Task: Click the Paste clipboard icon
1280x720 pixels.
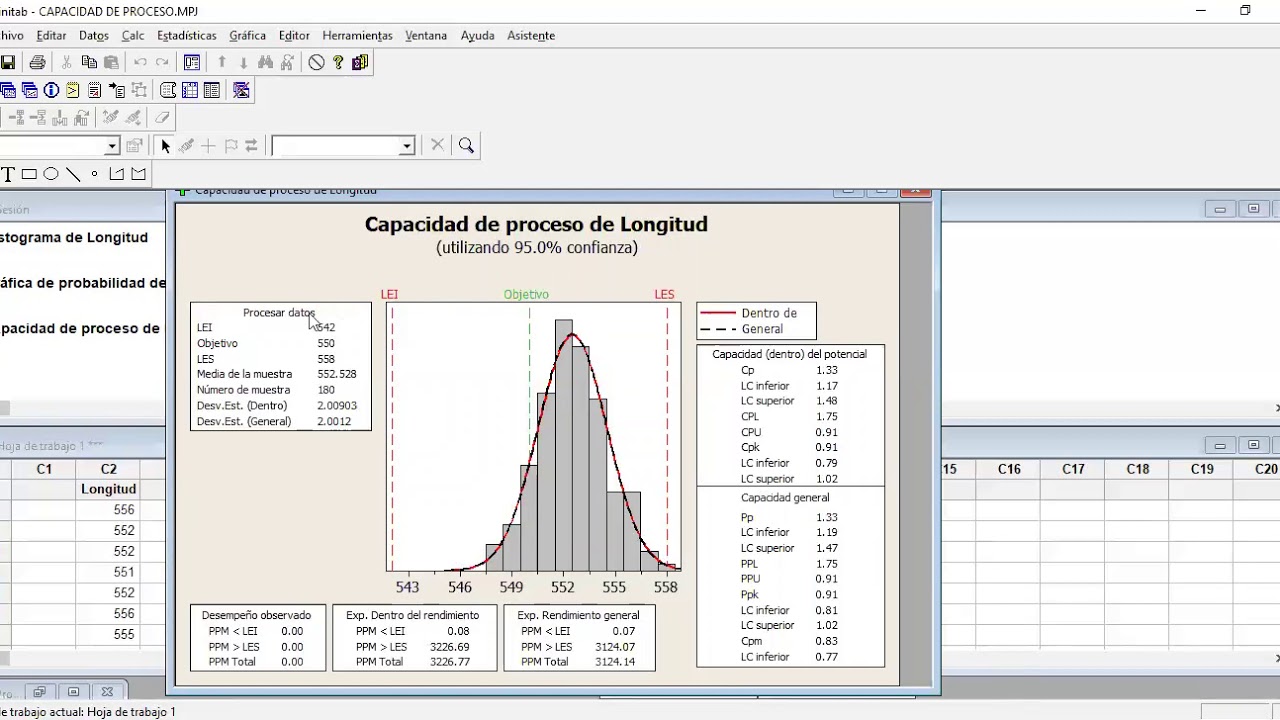Action: click(x=111, y=62)
